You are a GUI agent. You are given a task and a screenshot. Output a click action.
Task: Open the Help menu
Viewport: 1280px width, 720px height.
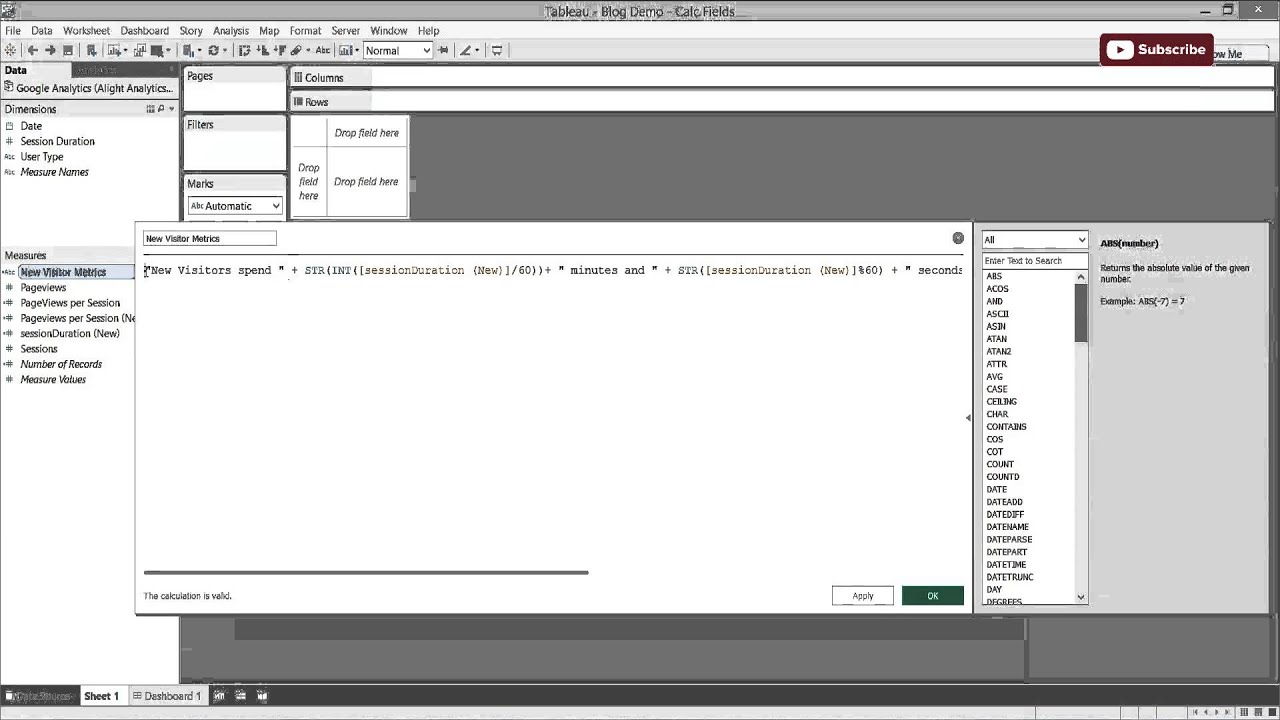tap(429, 31)
